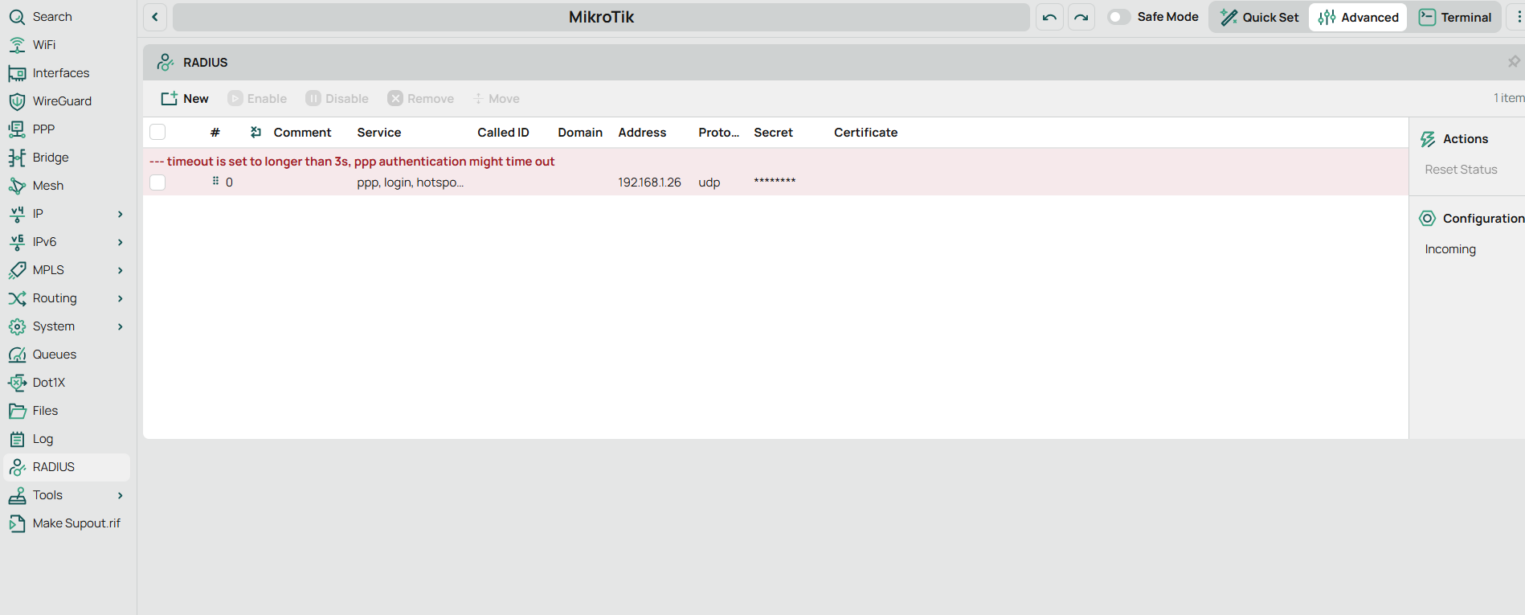Click Make Supout.rif in the sidebar
This screenshot has width=1525, height=615.
(x=76, y=523)
